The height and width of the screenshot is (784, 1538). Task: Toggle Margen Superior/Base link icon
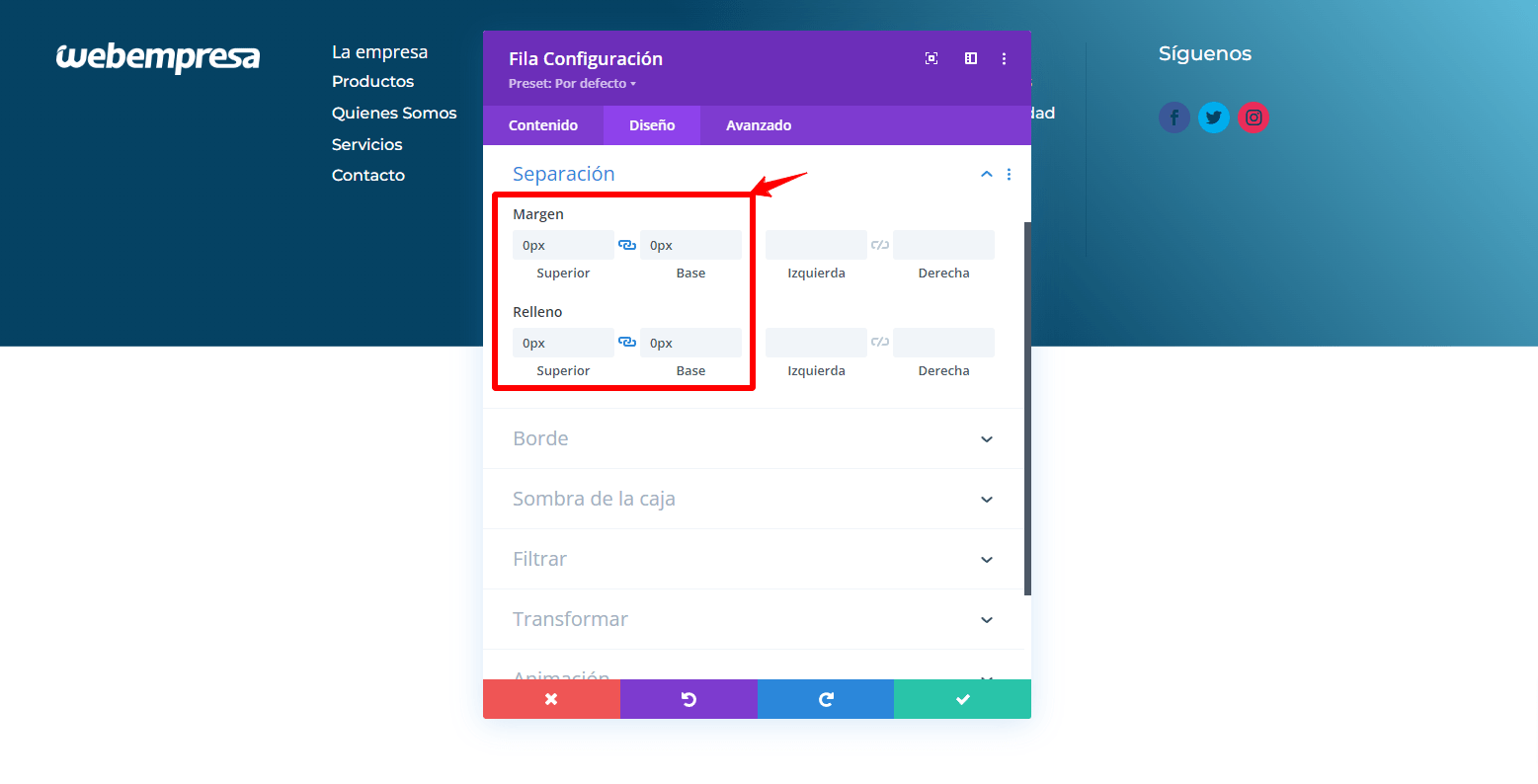pyautogui.click(x=627, y=245)
